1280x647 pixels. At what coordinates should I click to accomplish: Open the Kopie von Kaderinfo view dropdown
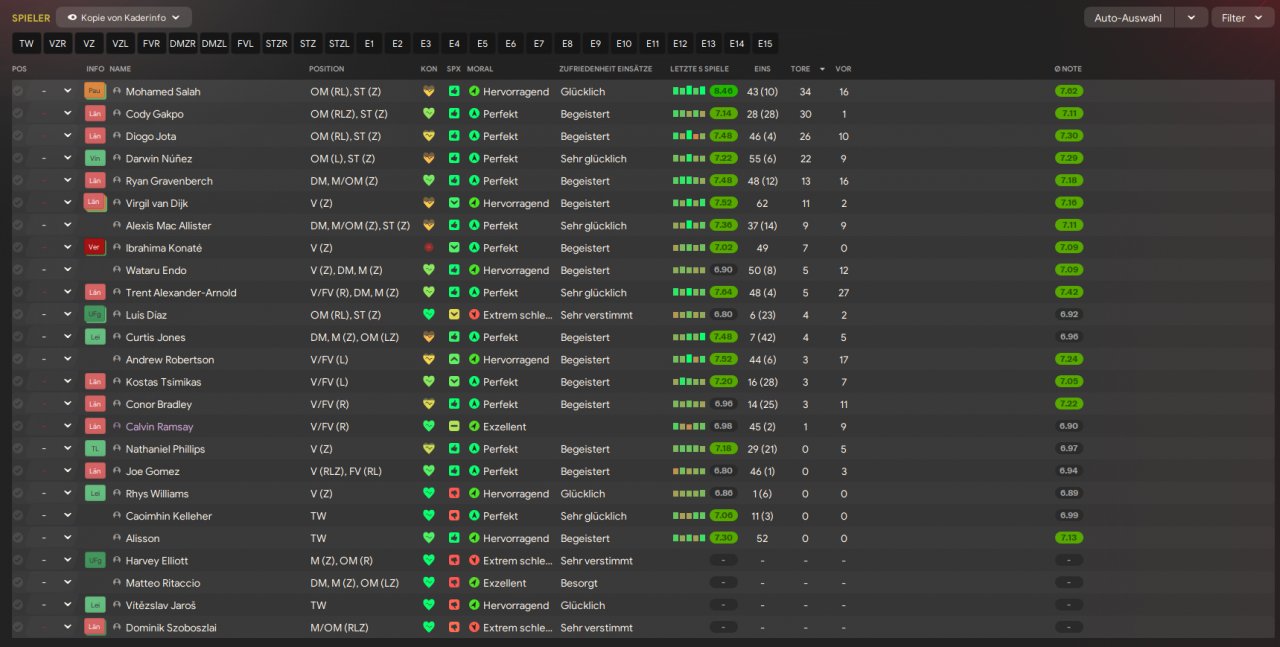tap(124, 17)
